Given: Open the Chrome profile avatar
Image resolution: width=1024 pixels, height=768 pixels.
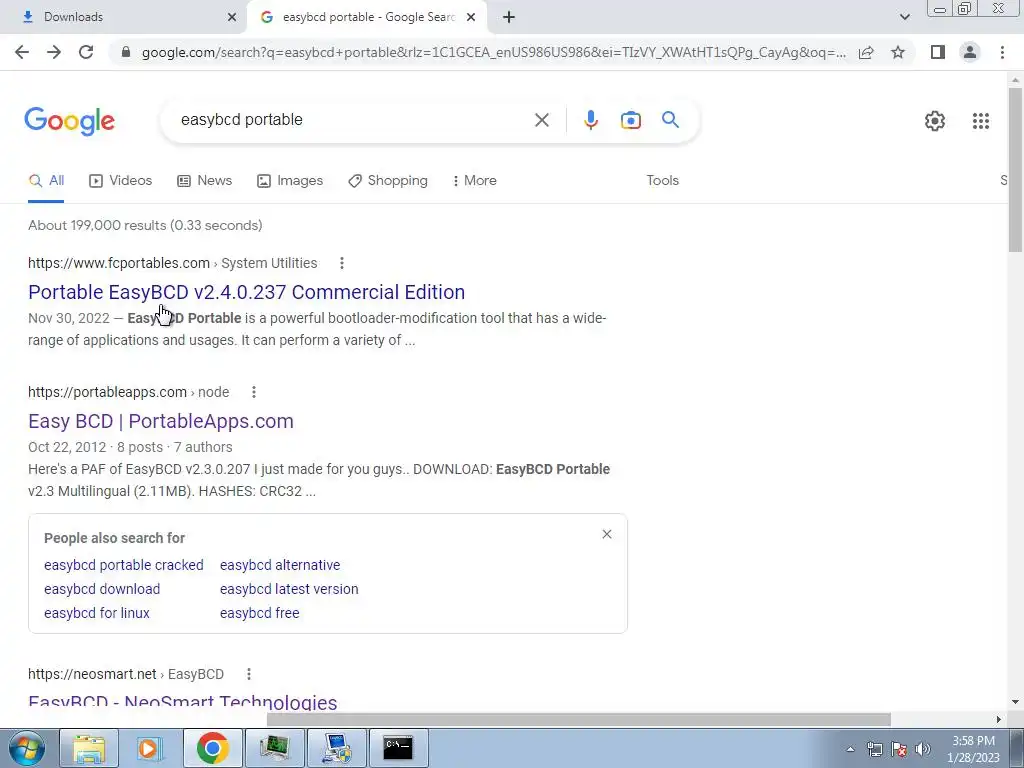Looking at the screenshot, I should coord(970,52).
